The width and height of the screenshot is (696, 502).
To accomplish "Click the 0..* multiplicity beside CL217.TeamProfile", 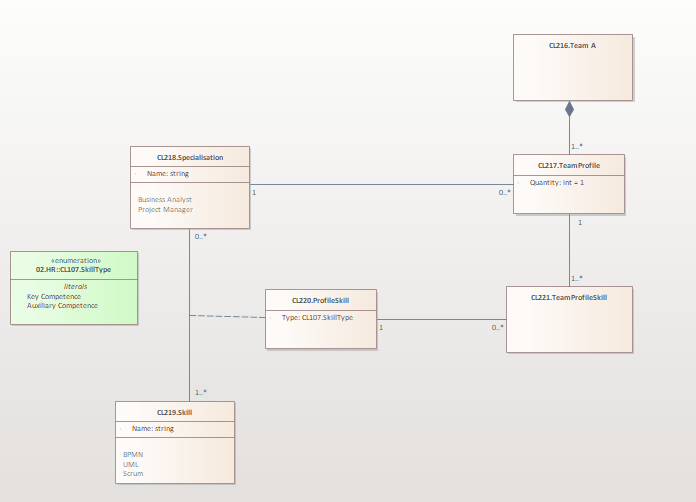I will (504, 193).
